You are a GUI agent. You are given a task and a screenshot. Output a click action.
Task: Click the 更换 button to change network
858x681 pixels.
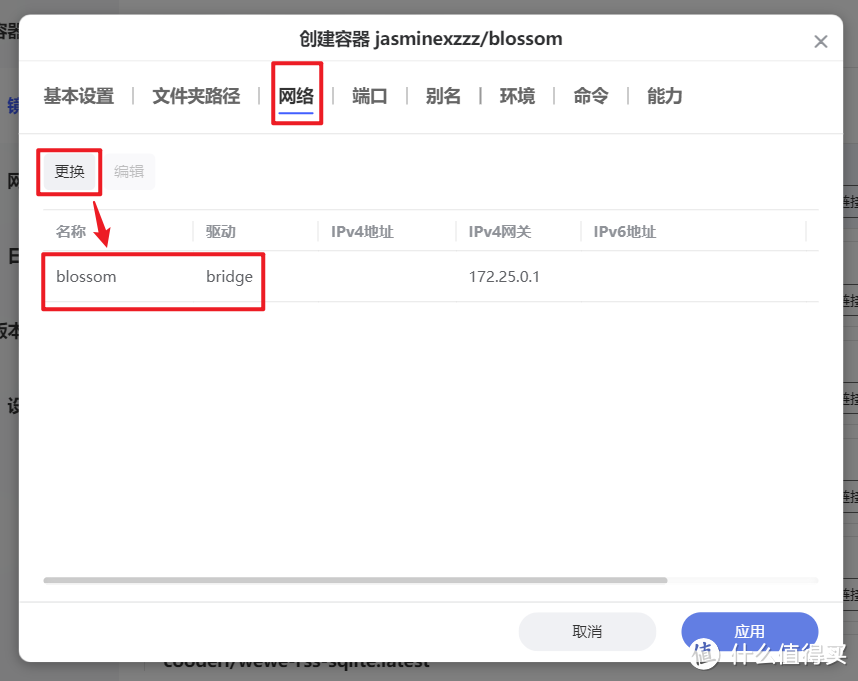pos(69,171)
